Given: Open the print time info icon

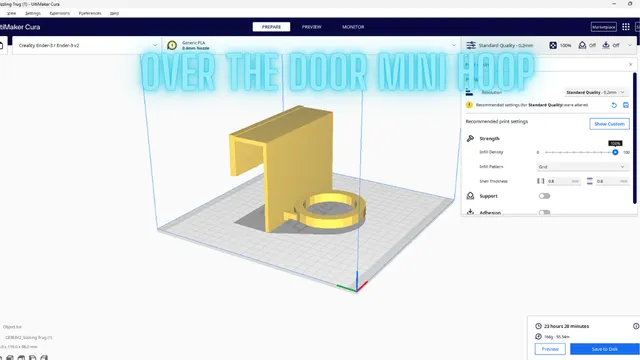Looking at the screenshot, I should [636, 326].
